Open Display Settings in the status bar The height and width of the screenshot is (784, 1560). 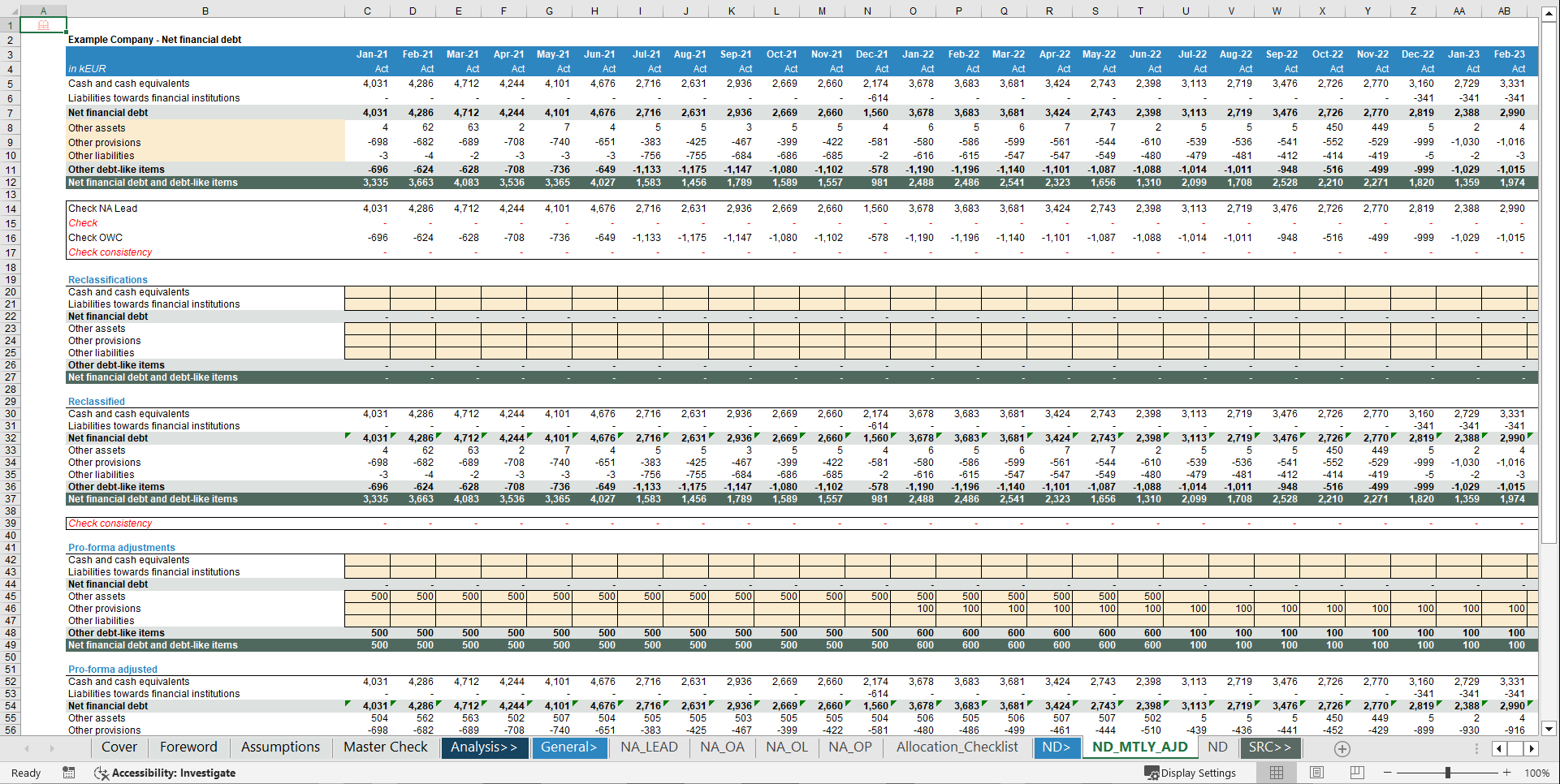(1190, 773)
